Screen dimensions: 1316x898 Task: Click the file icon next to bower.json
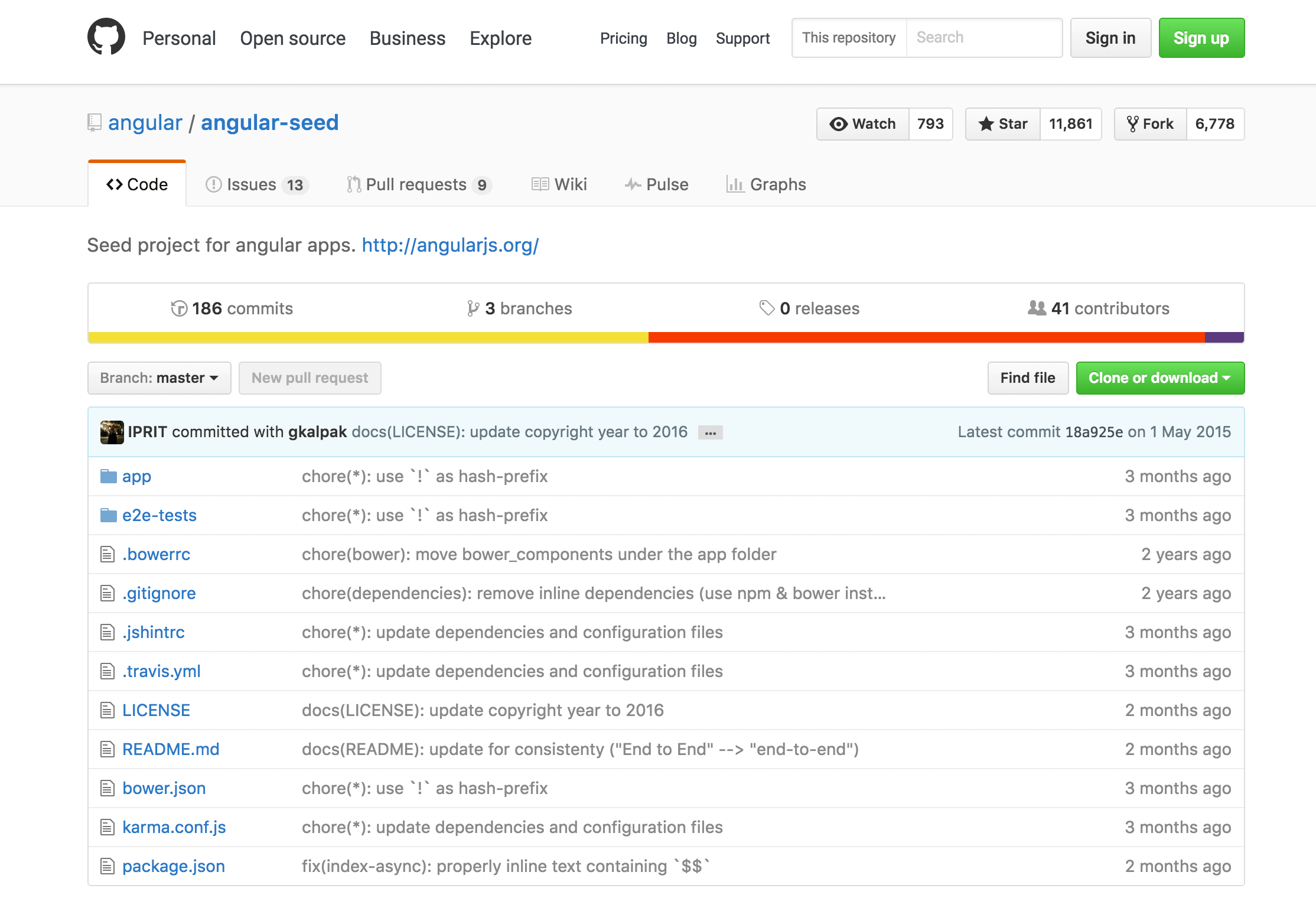coord(108,788)
